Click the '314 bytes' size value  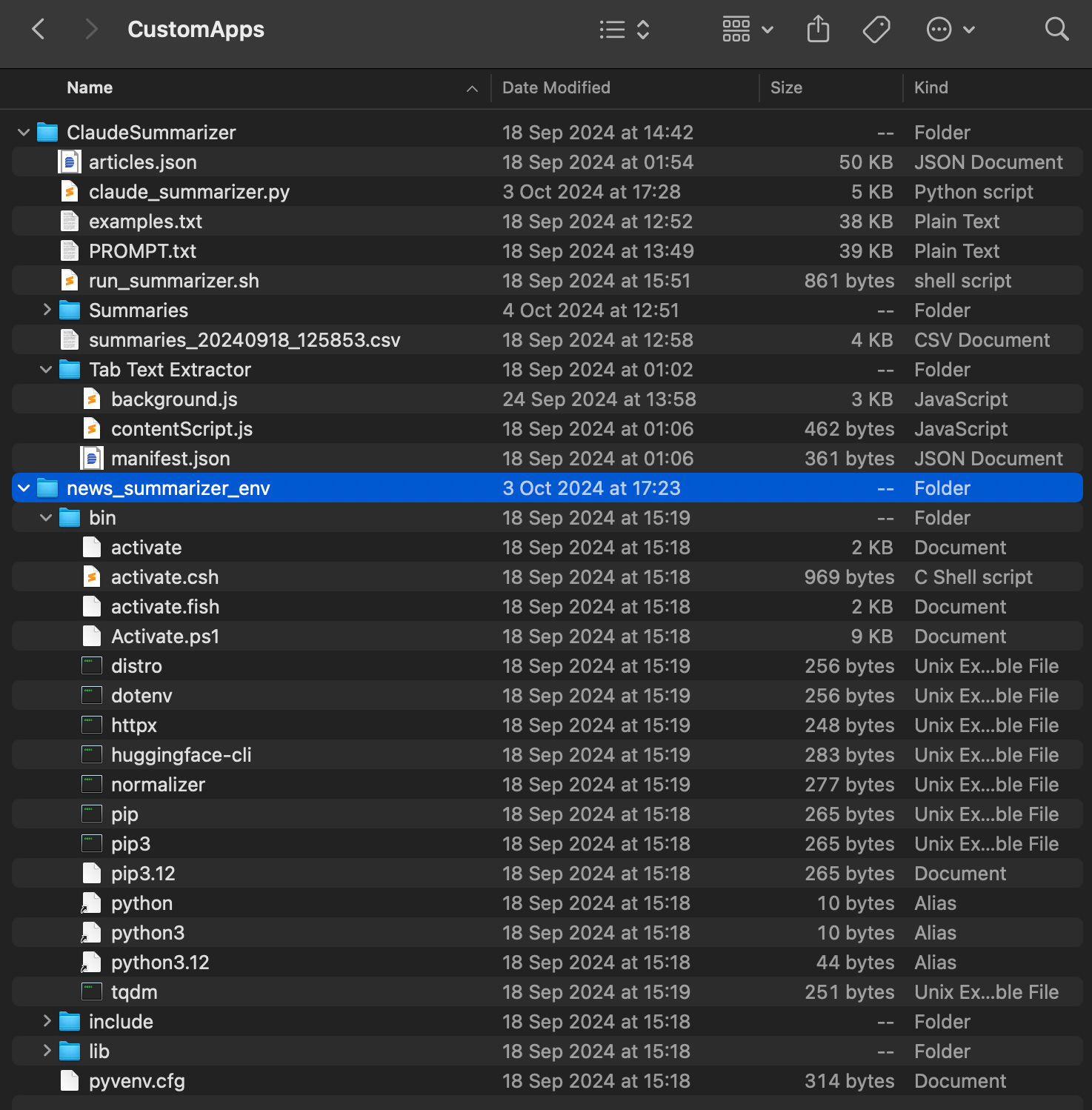tap(849, 1081)
